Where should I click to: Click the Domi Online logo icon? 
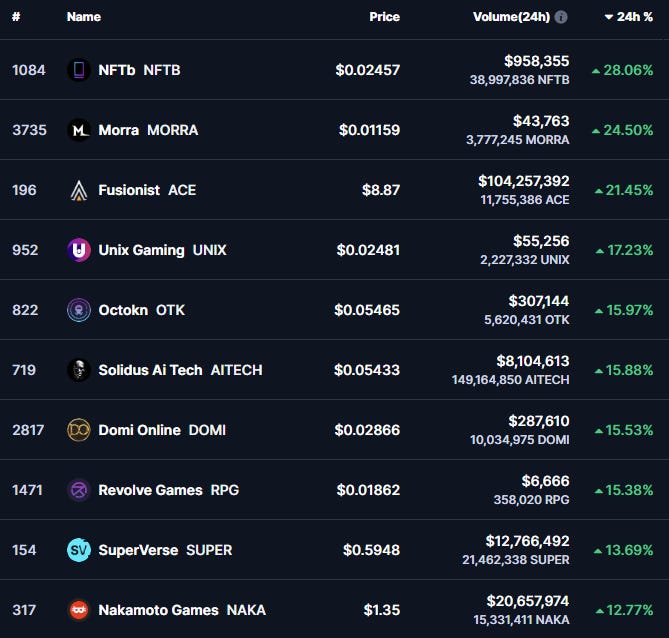pos(79,430)
